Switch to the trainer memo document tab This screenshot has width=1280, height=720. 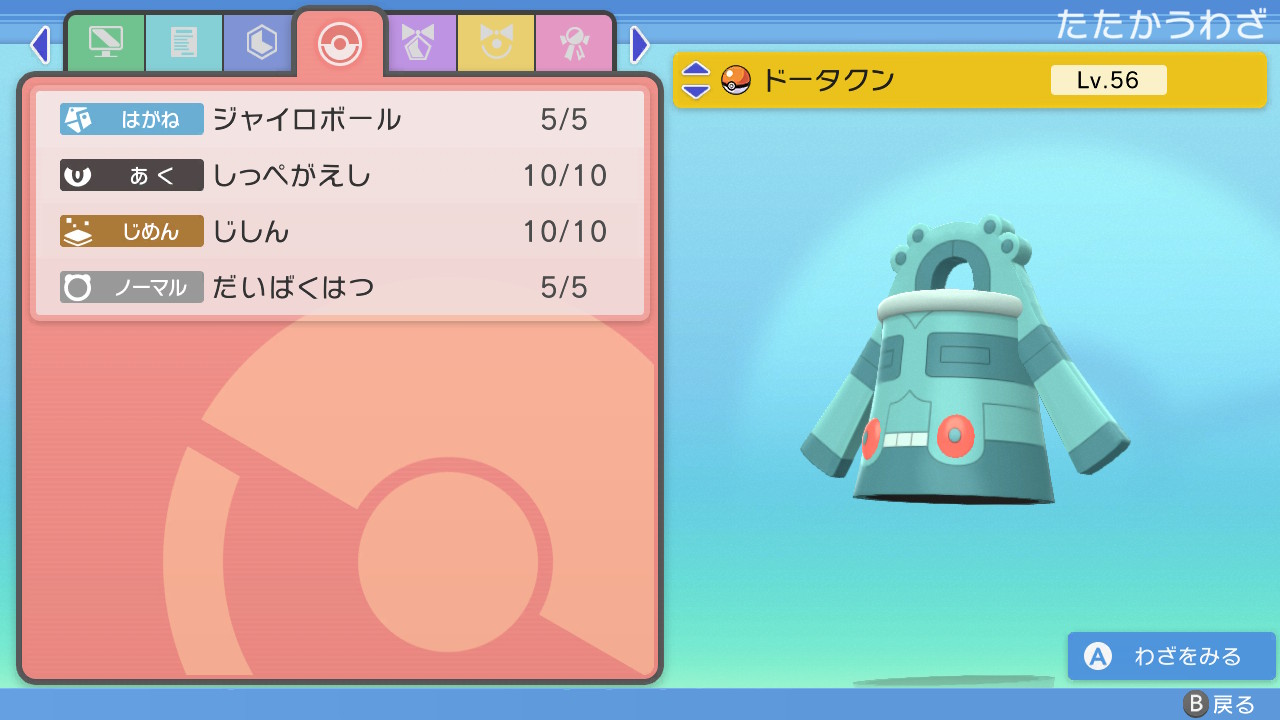pos(184,44)
